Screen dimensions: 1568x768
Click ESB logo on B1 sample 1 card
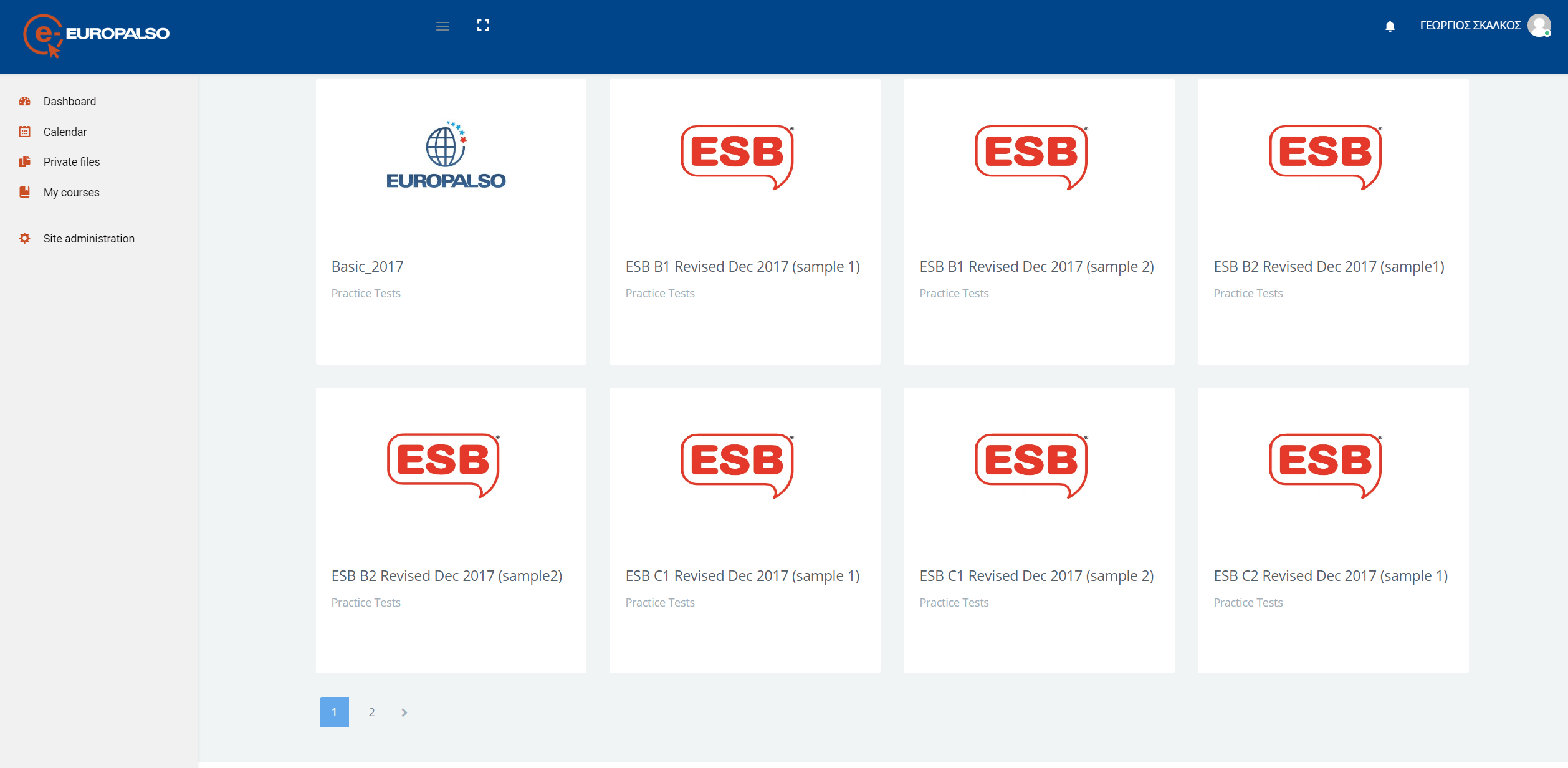(x=738, y=156)
